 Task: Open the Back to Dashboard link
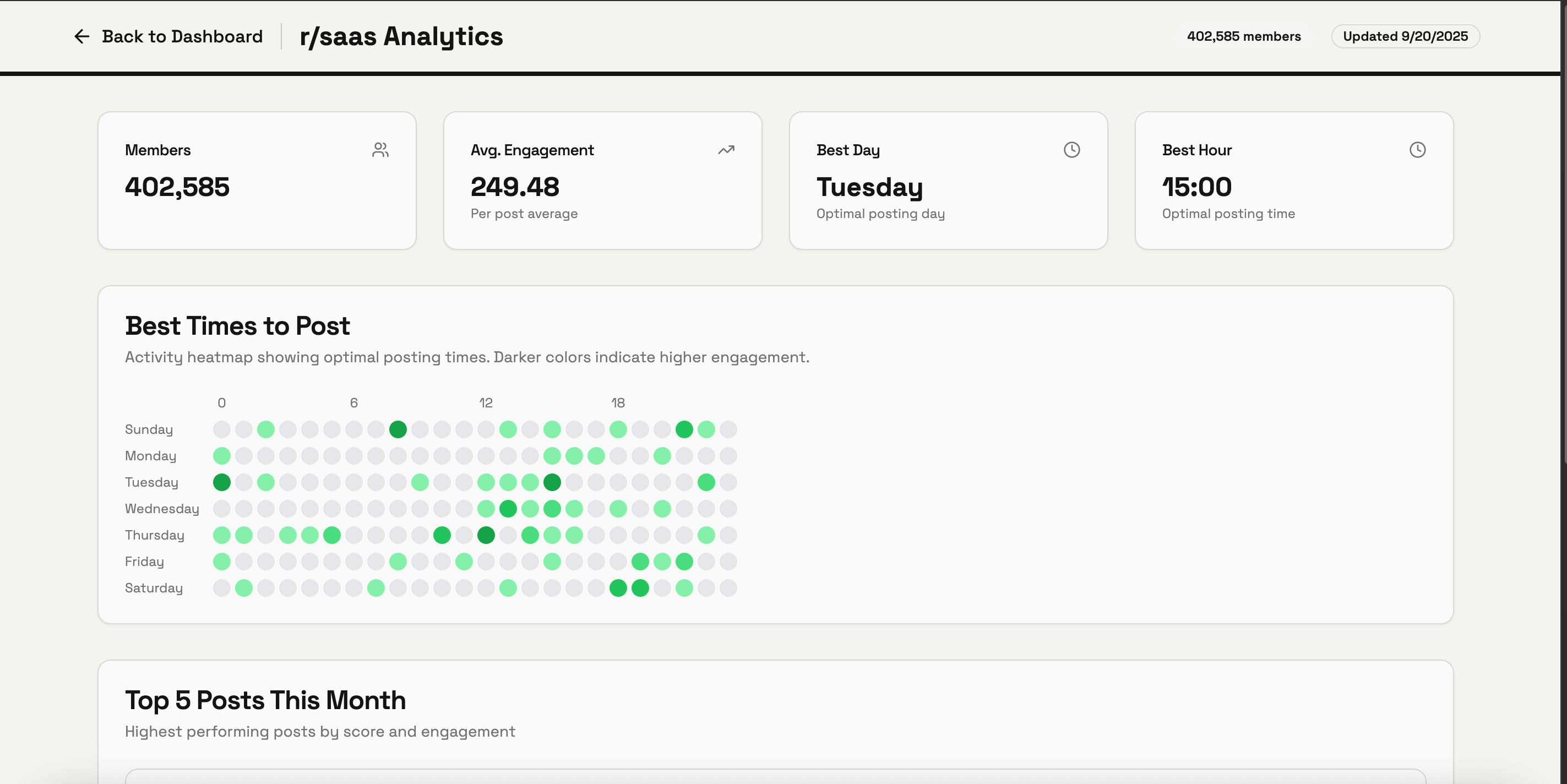click(x=182, y=36)
